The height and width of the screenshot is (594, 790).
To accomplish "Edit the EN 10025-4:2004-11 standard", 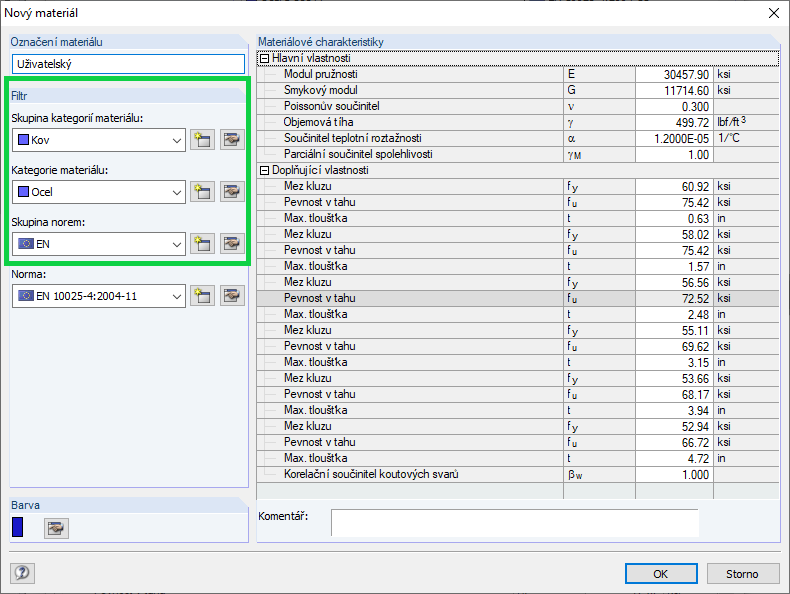I will tap(233, 295).
